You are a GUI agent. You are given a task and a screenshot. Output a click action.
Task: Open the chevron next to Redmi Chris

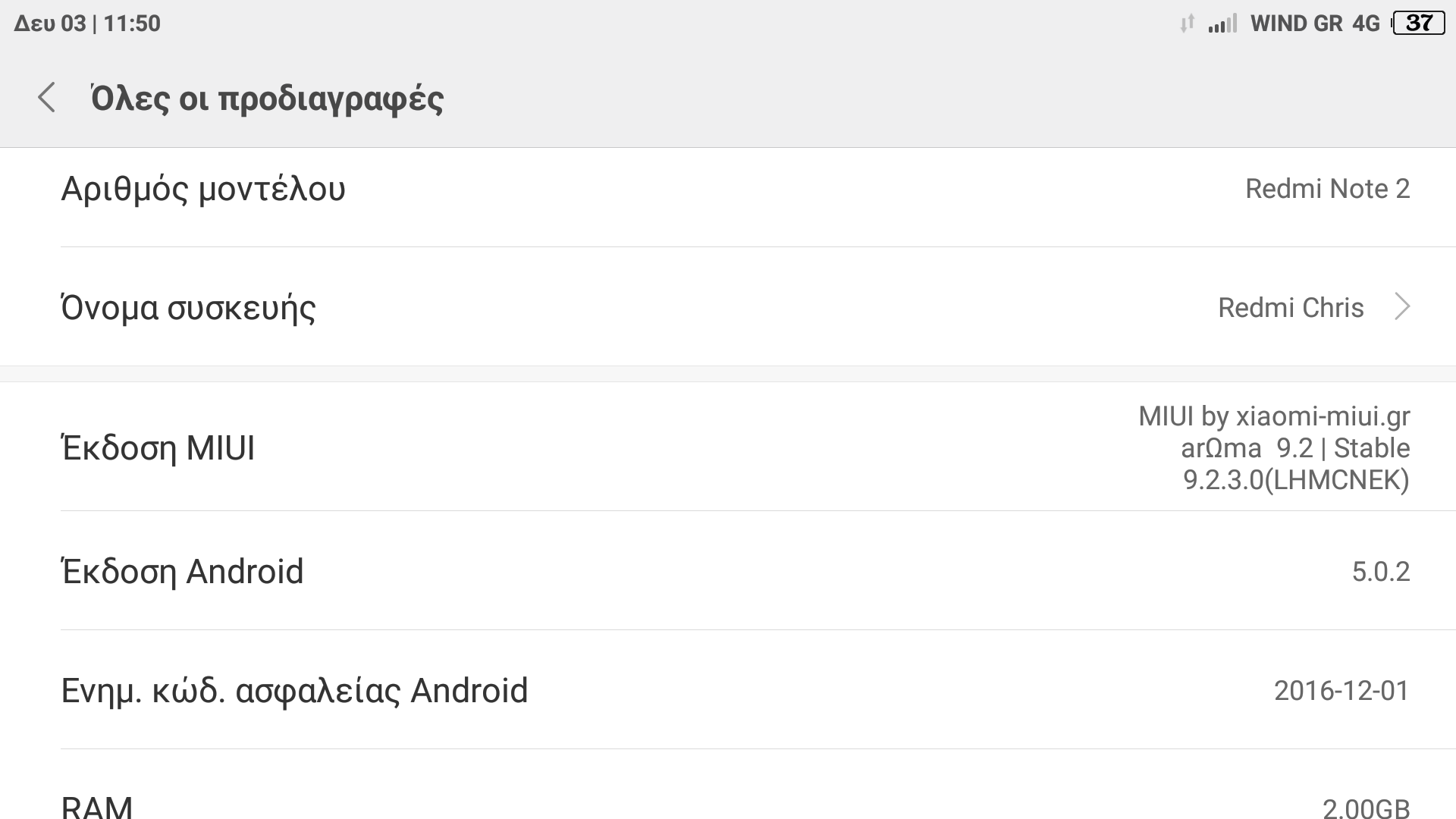coord(1402,307)
